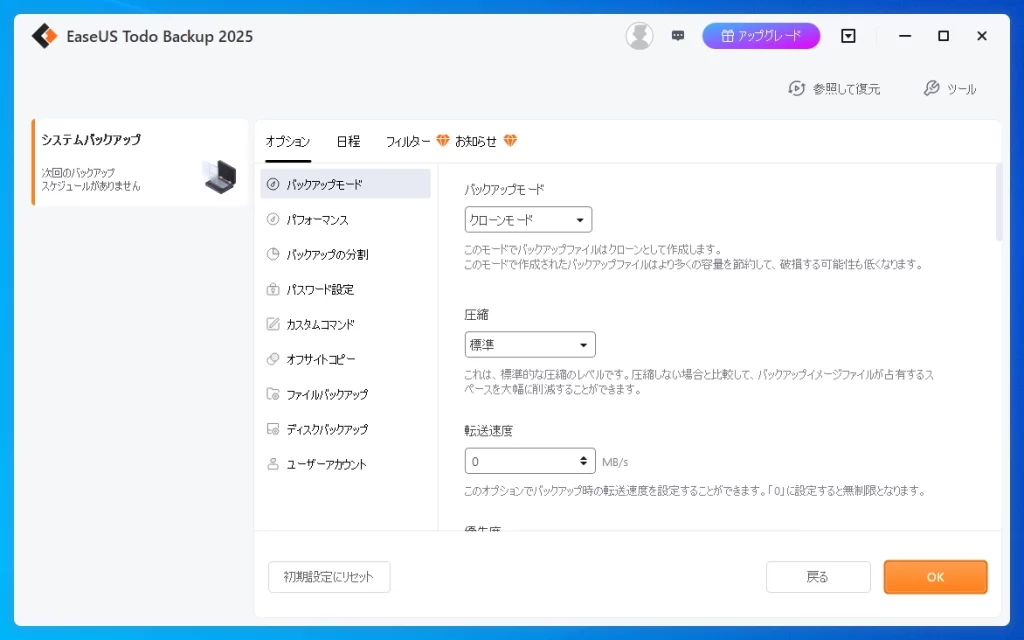Open 参照して復元 browse to recover
Viewport: 1024px width, 640px height.
[x=834, y=89]
